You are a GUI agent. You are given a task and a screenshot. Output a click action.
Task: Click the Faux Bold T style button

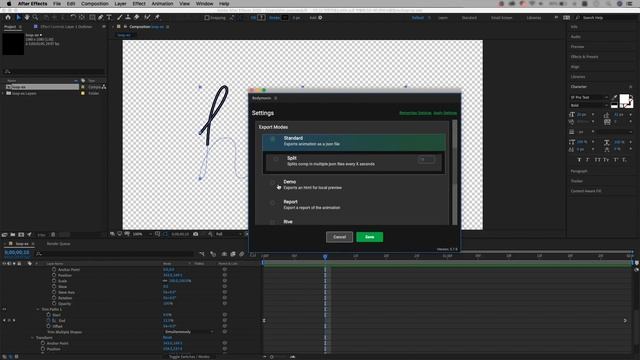pyautogui.click(x=579, y=160)
